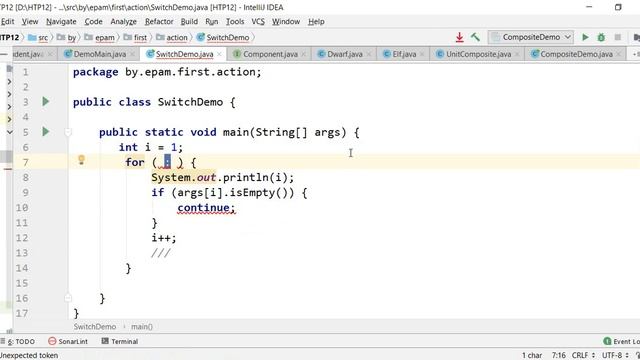Run CompositeDemo with the green play button
Screen dimensions: 640x360
(585, 37)
